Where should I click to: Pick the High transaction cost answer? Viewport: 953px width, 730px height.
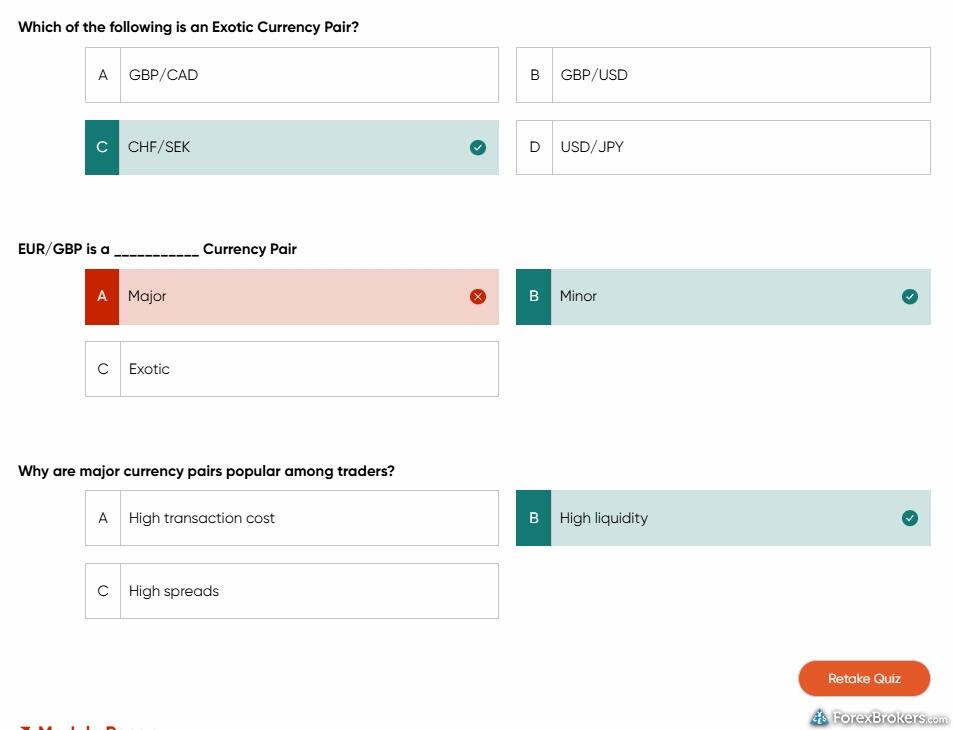[292, 518]
